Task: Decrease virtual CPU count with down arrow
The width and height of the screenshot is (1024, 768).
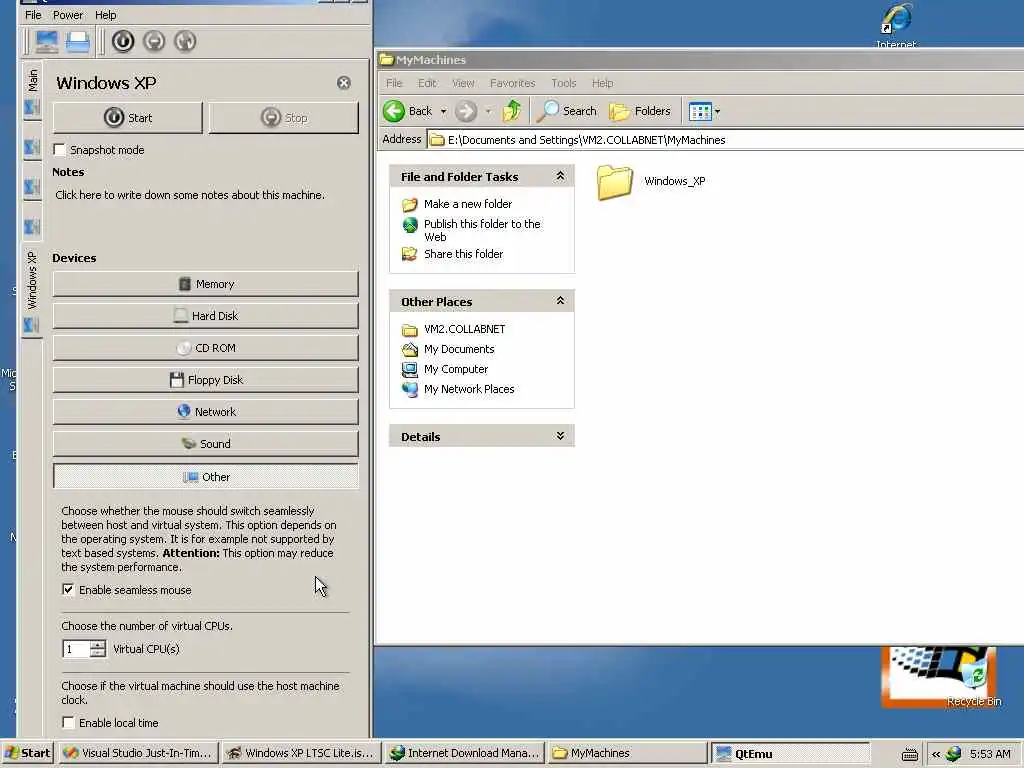Action: pos(98,654)
